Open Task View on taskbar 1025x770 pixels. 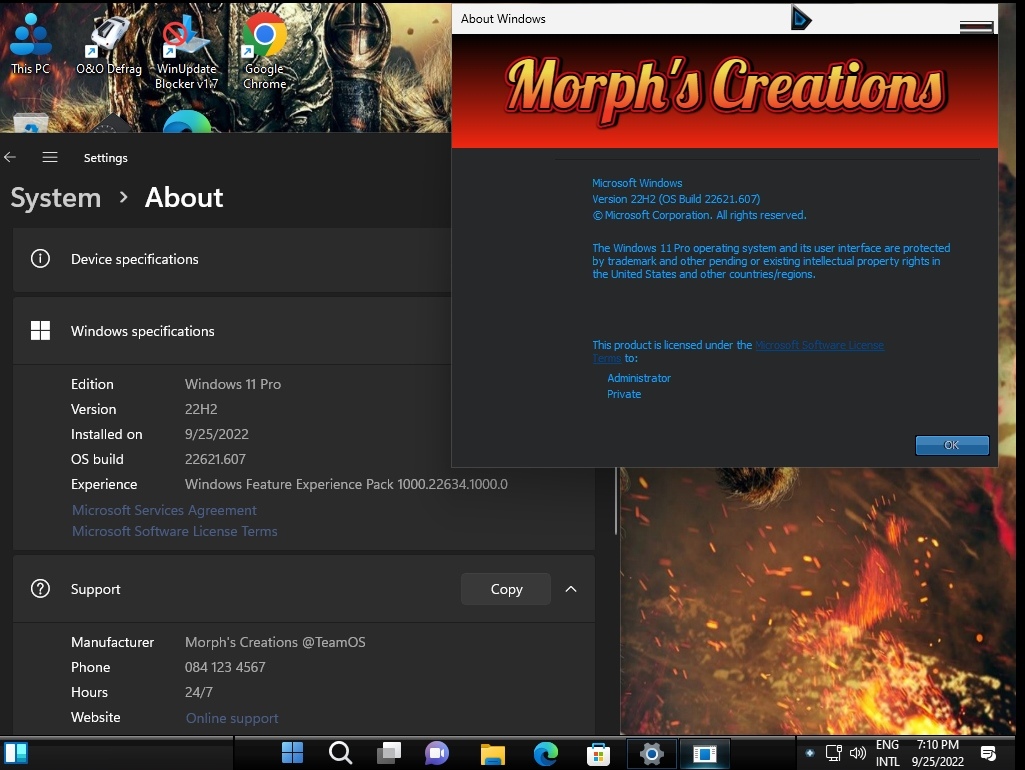point(389,753)
